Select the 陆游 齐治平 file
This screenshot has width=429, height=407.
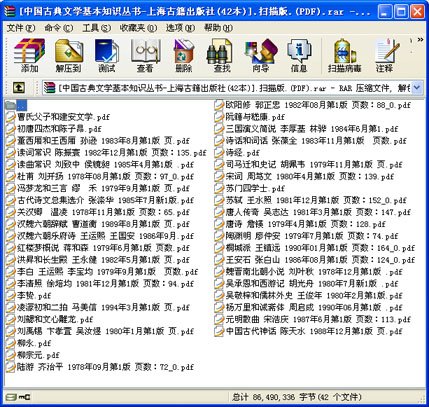point(100,367)
